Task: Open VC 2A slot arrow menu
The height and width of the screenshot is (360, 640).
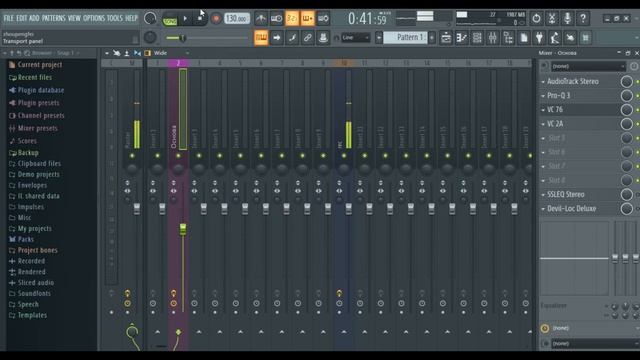Action: coord(543,124)
